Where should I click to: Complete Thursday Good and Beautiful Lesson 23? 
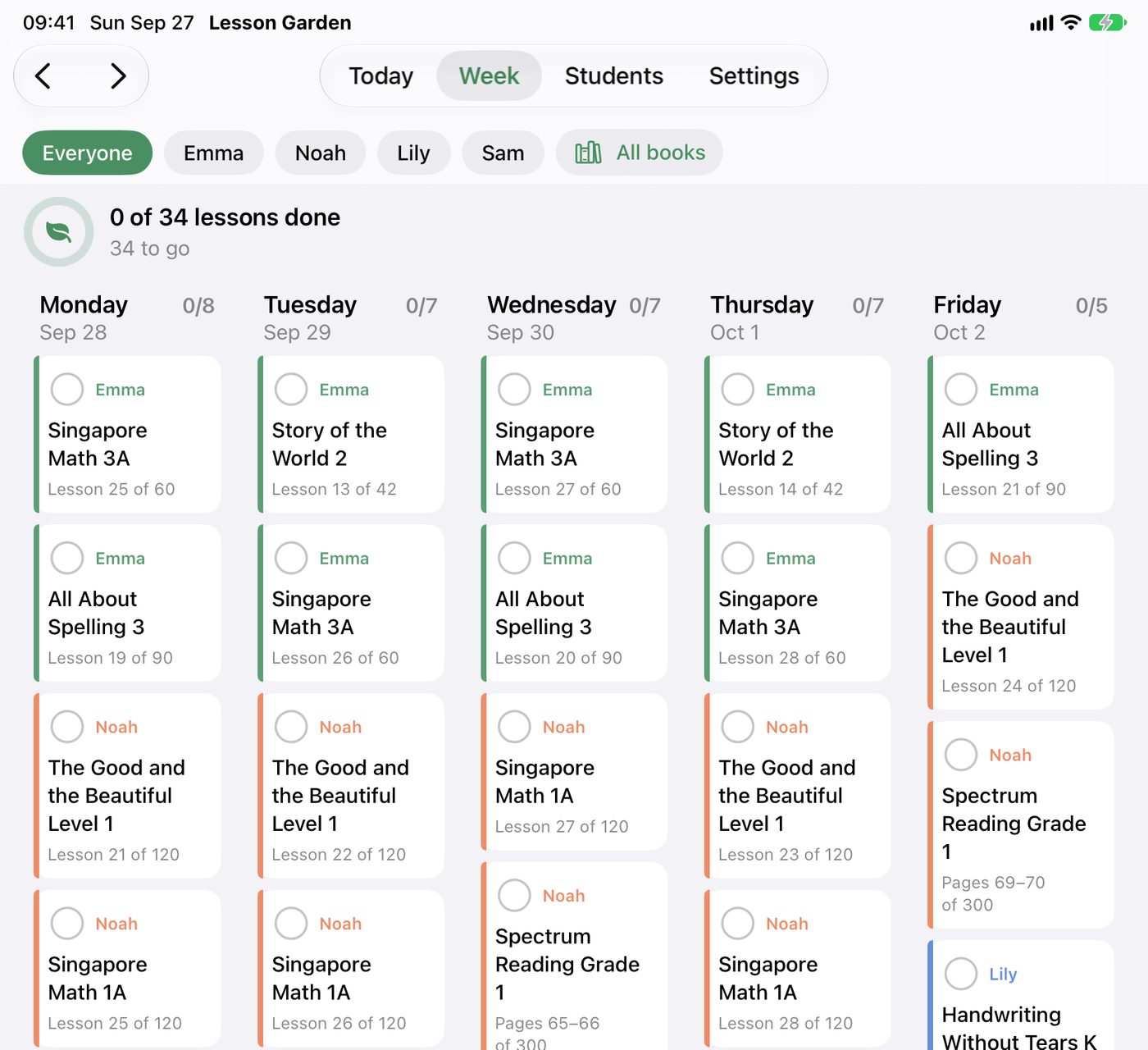(x=737, y=727)
